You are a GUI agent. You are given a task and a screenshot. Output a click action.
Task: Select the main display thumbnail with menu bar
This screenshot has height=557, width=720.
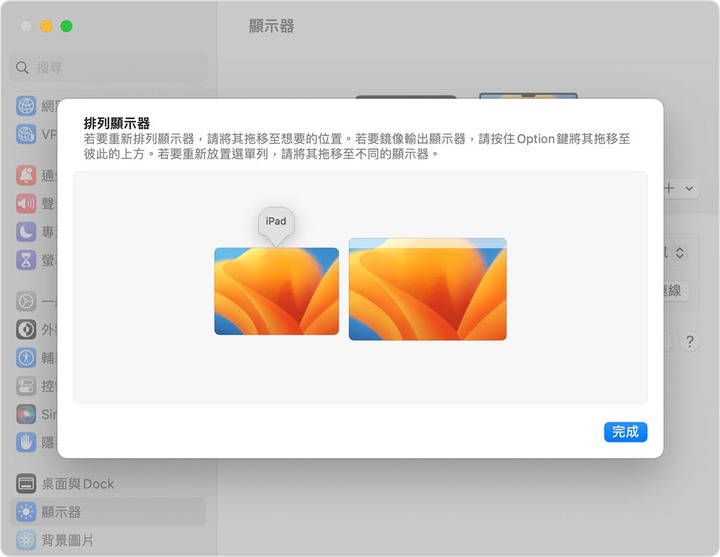point(428,289)
